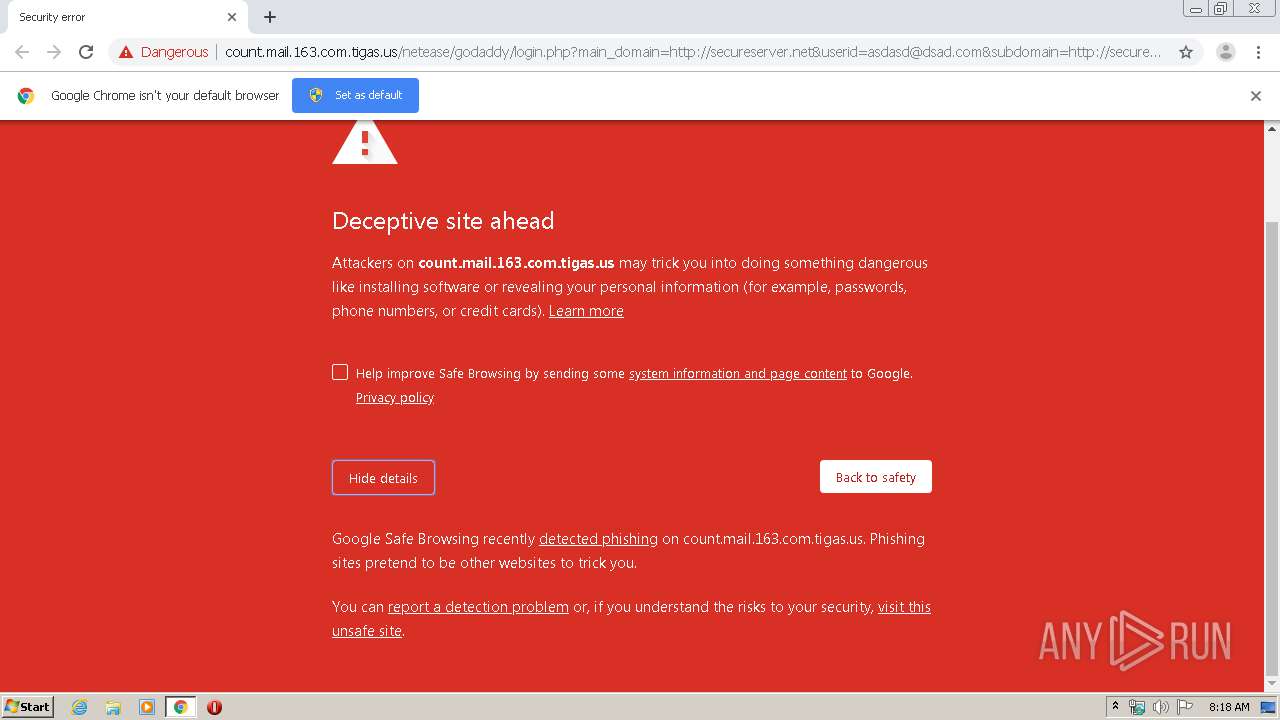The height and width of the screenshot is (720, 1280).
Task: Restore down the Chrome window
Action: [1221, 9]
